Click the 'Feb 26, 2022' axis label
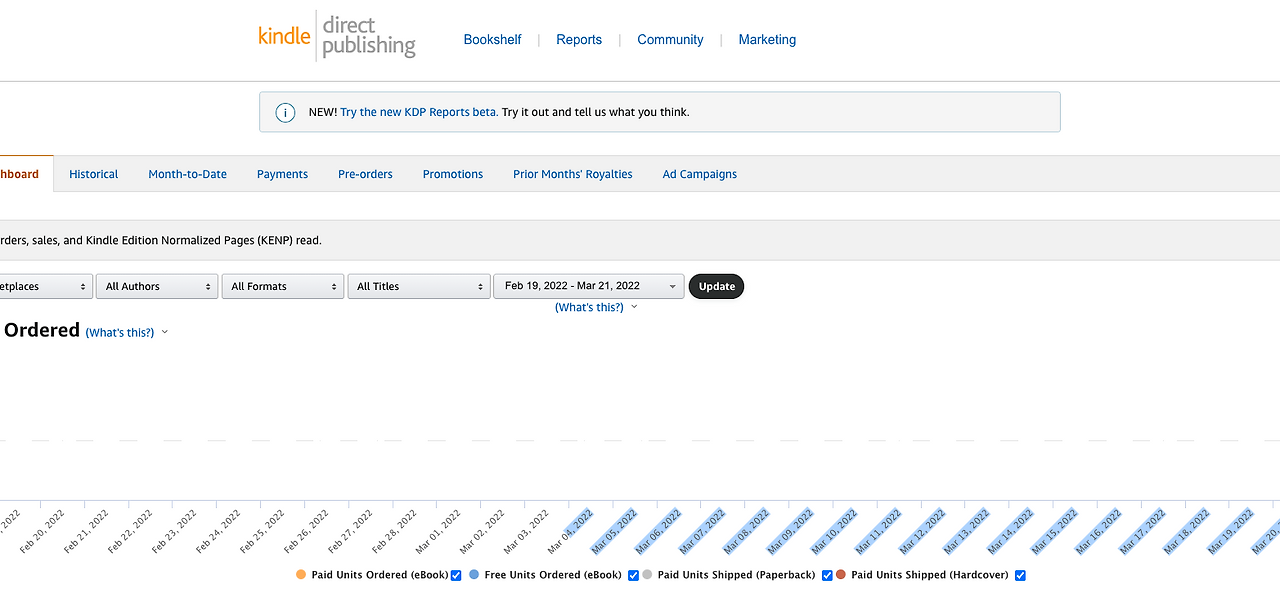This screenshot has width=1280, height=598. click(306, 532)
